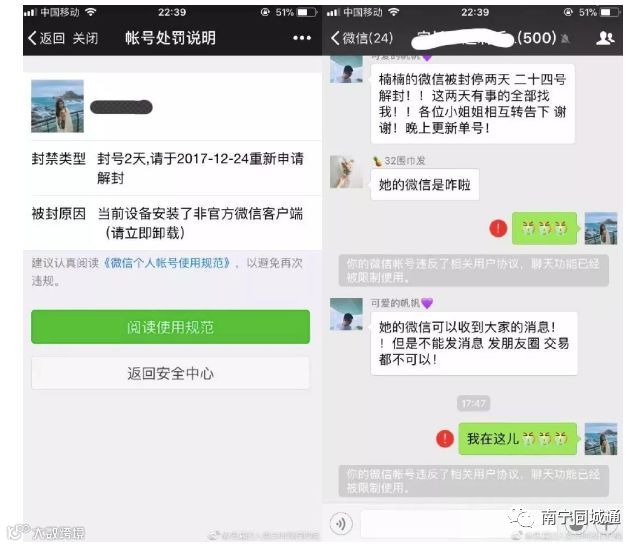Tap the profile photo on penalty page
641x546 pixels.
tap(58, 106)
